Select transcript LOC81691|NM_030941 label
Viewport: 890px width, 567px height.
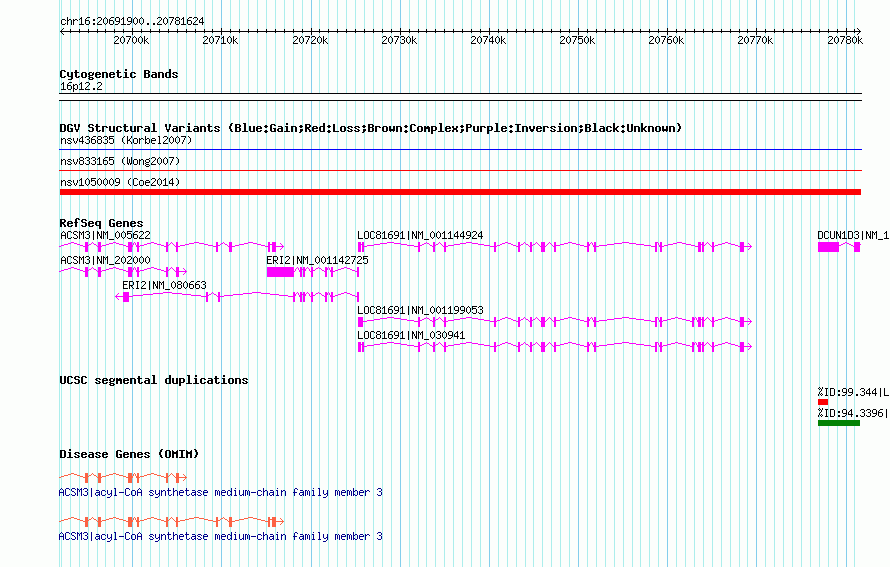[x=411, y=335]
